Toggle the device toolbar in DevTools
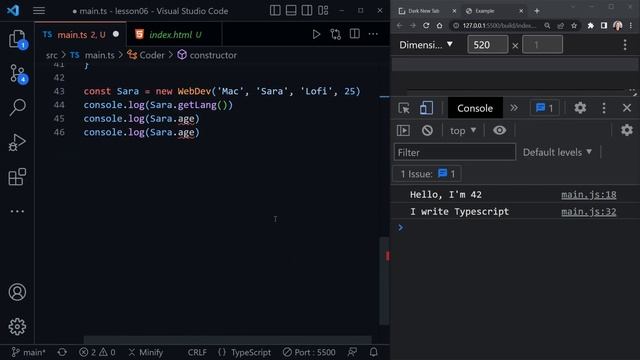 (426, 108)
